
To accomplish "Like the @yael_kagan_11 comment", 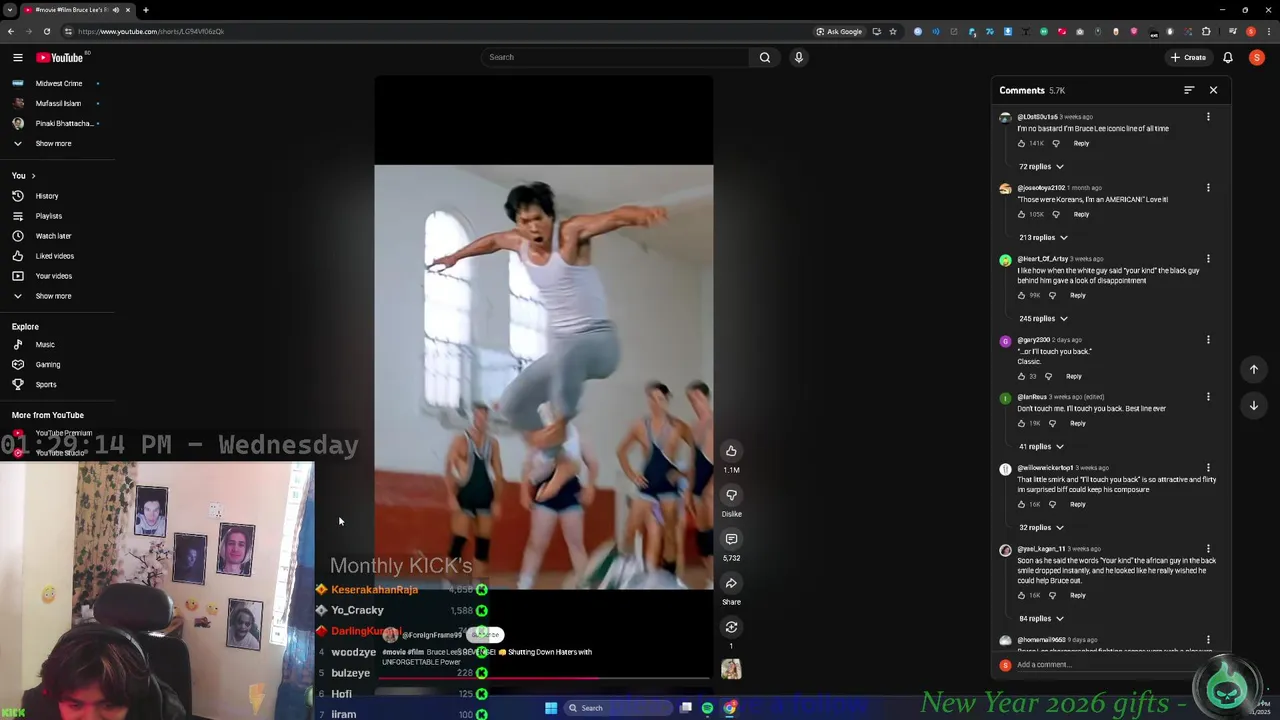I will [x=1021, y=595].
